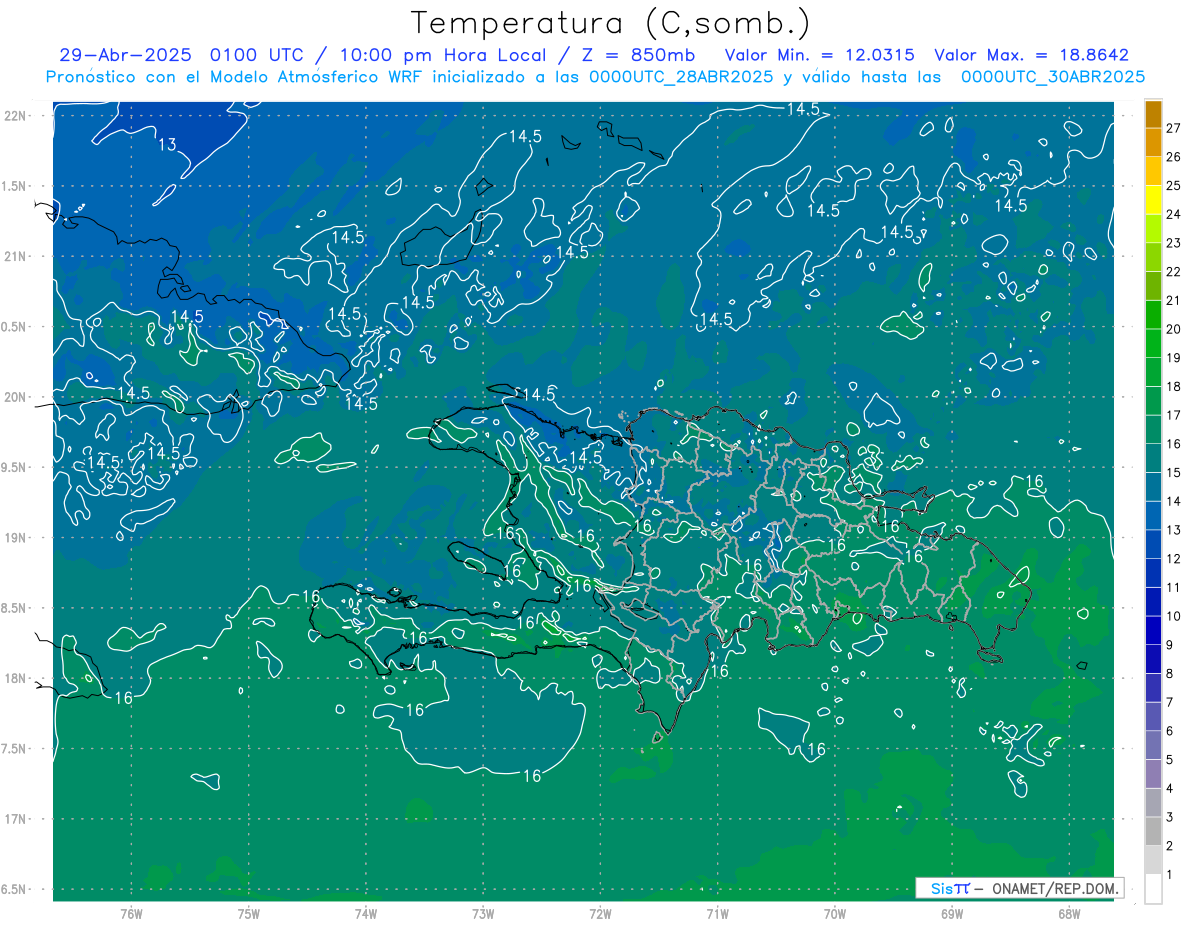Pick white swatch below 1 on color scale
Image resolution: width=1200 pixels, height=927 pixels.
coord(1153,889)
